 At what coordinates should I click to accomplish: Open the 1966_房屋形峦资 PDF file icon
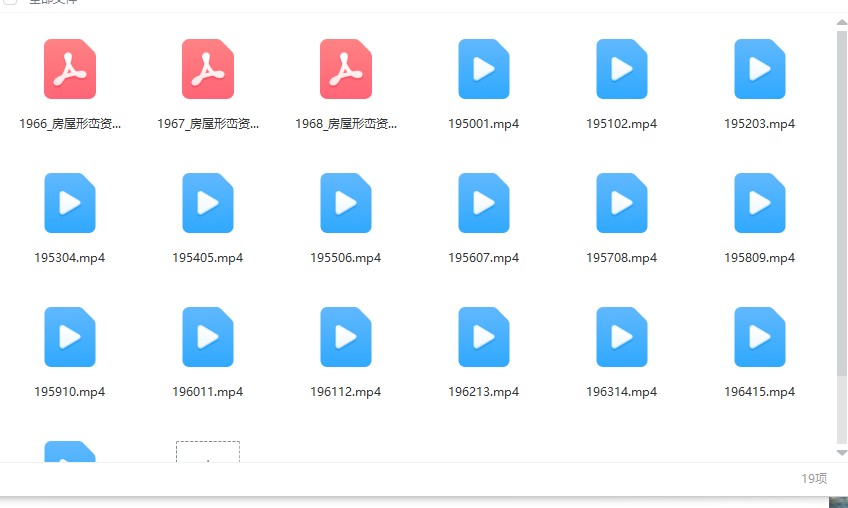tap(70, 69)
